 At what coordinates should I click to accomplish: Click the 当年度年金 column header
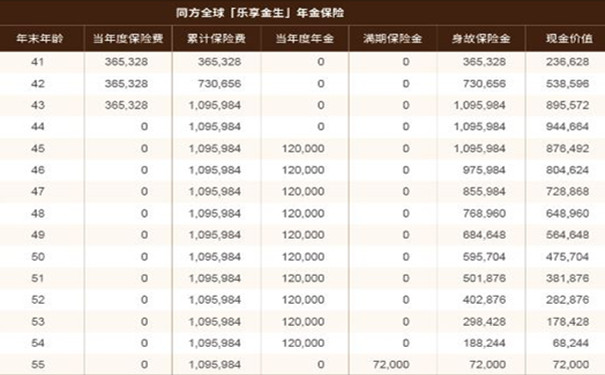pos(304,39)
